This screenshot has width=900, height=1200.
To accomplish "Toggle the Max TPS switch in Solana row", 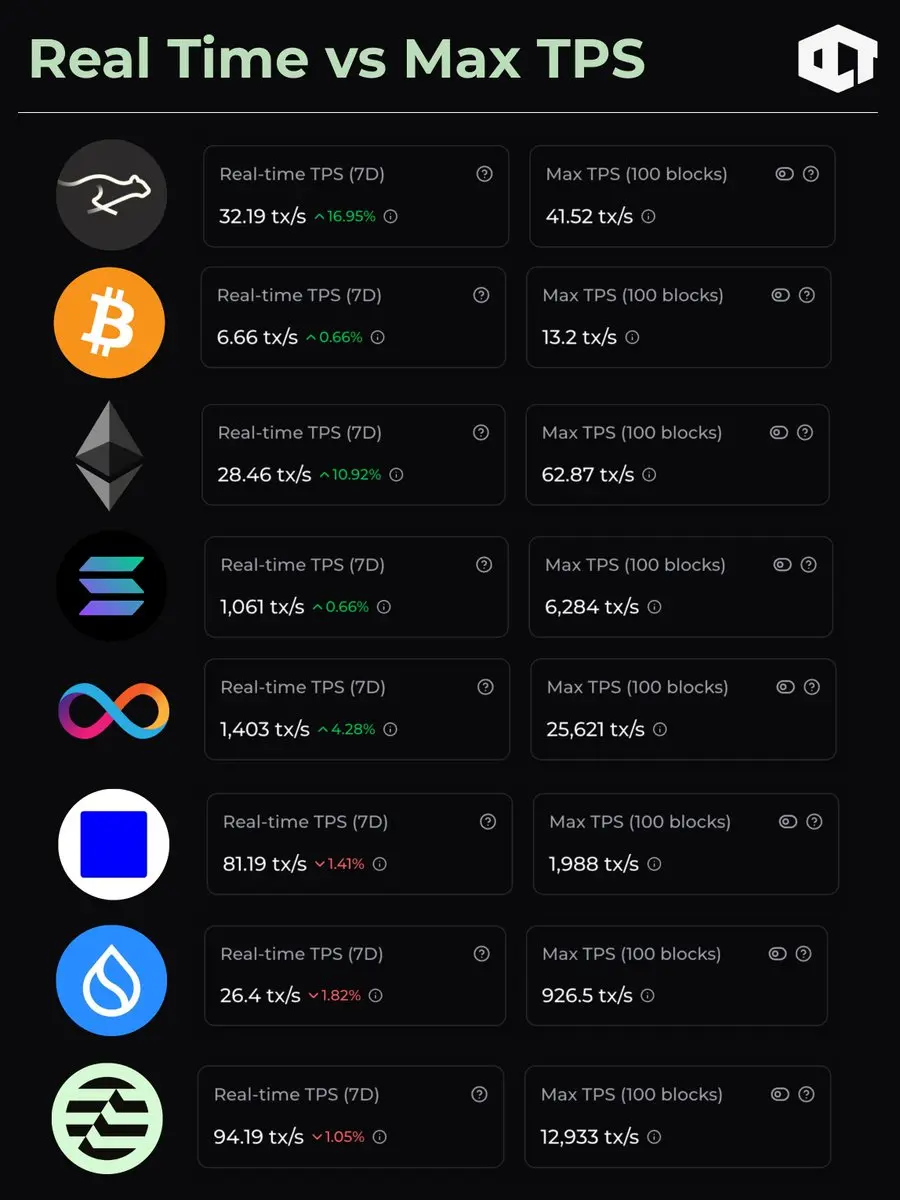I will tap(782, 565).
